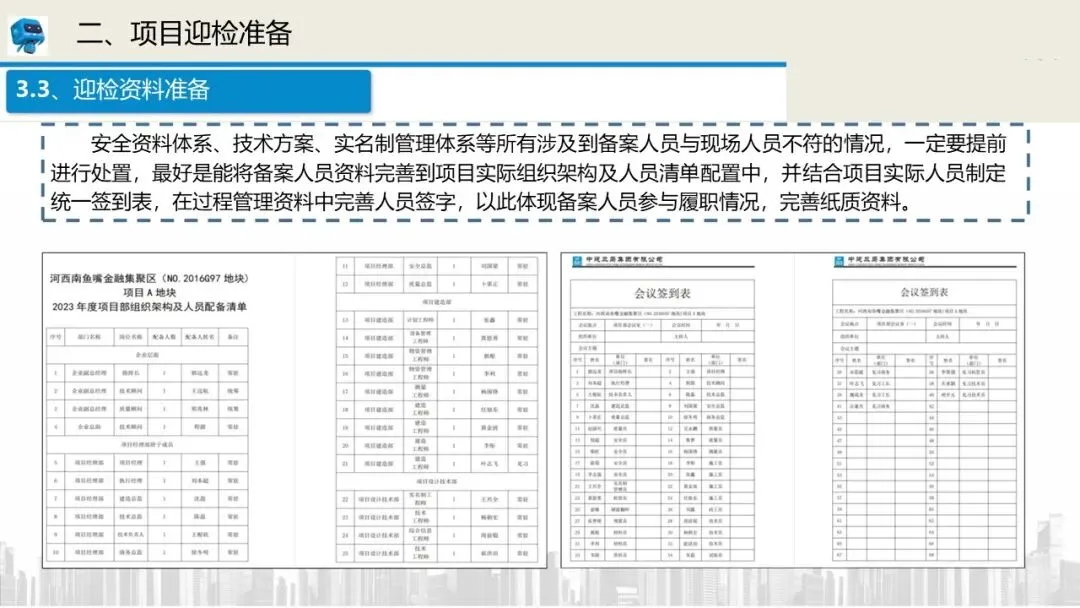
Task: Click the "企业层面" section row
Action: click(147, 355)
